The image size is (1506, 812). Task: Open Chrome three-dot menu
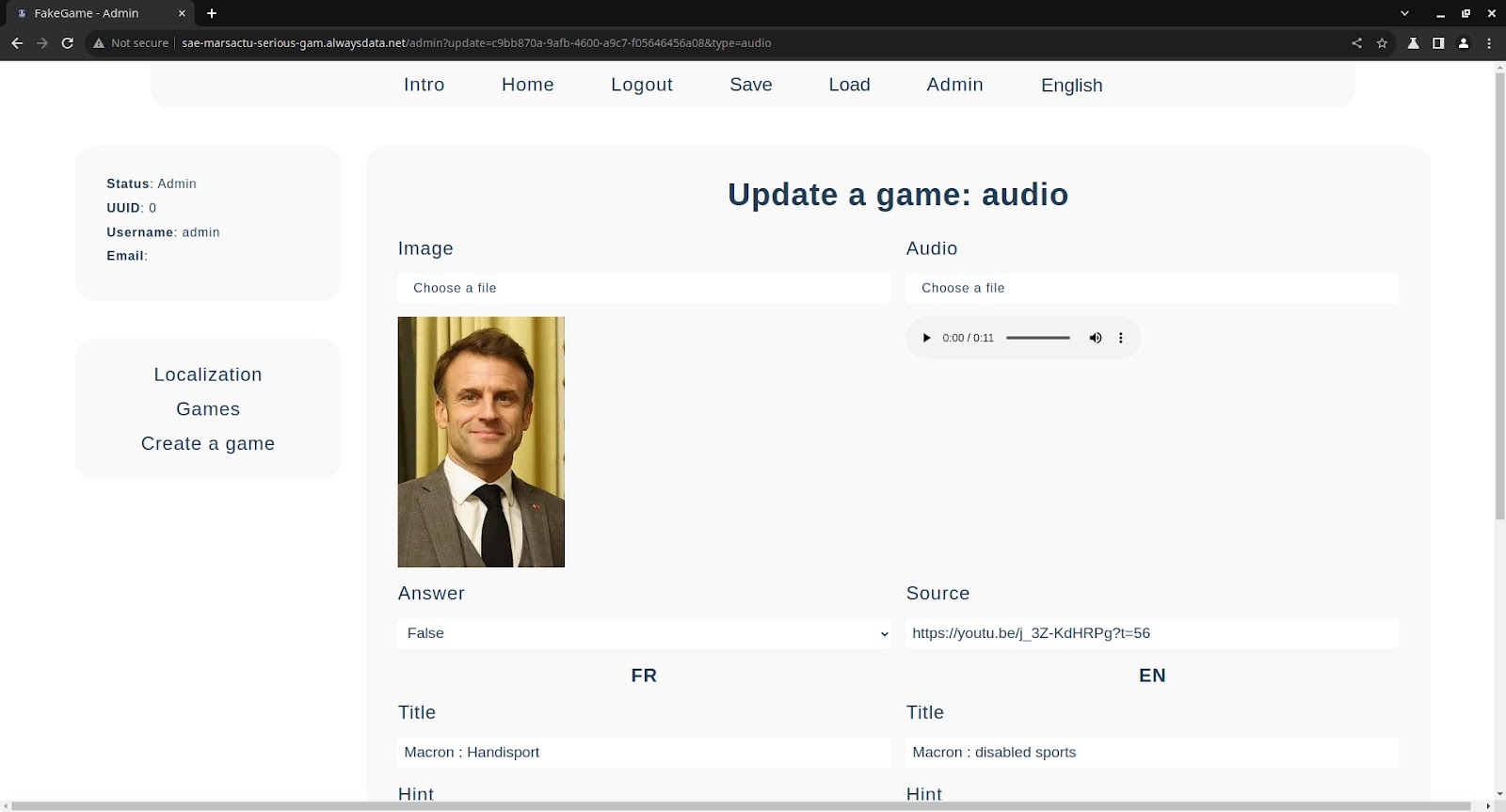[1489, 43]
